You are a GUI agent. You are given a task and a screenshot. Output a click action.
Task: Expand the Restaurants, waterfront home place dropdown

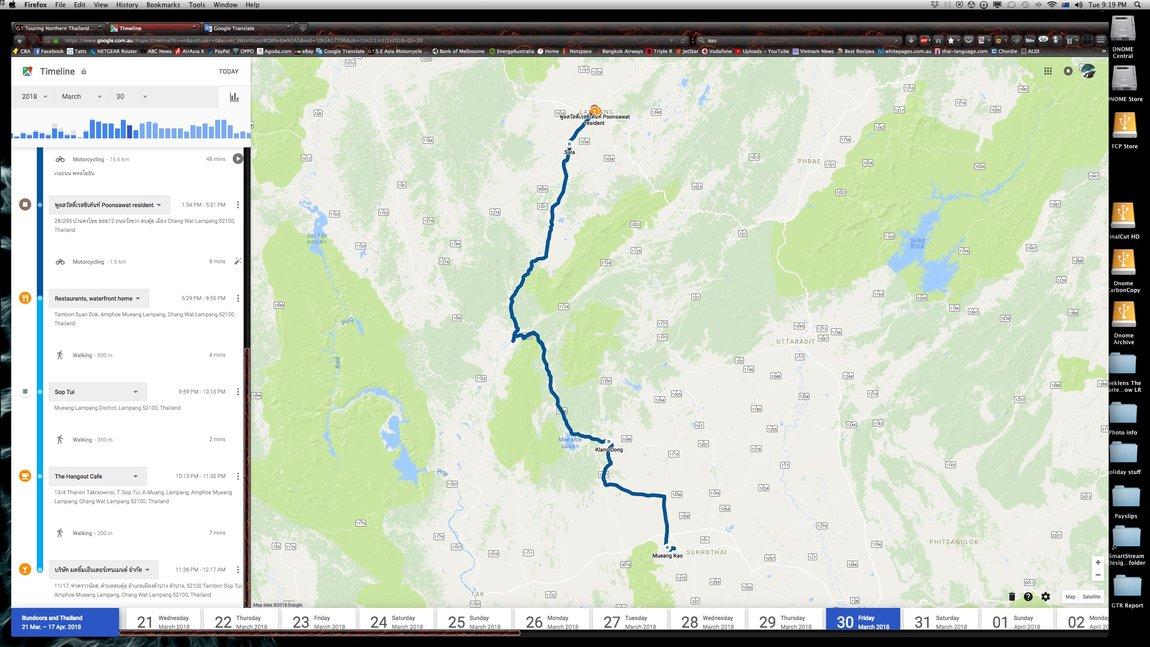[x=98, y=299]
